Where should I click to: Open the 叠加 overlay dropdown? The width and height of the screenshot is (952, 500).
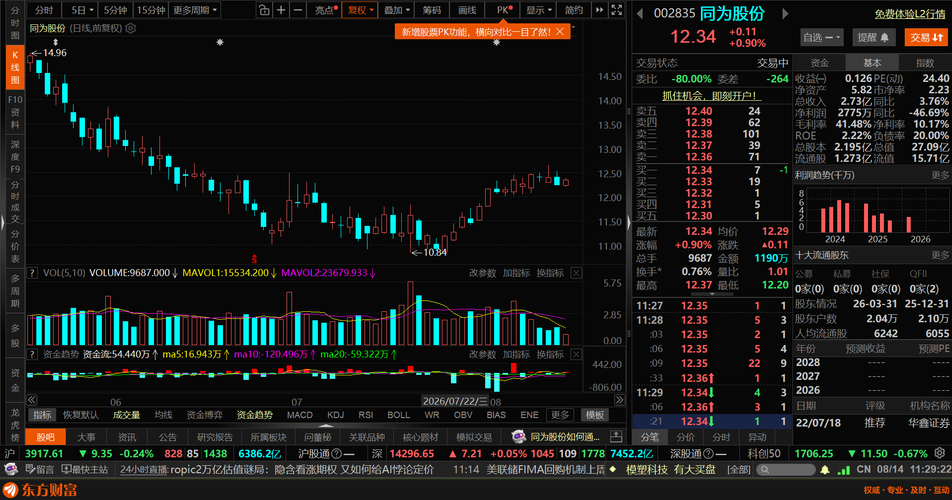click(x=397, y=10)
